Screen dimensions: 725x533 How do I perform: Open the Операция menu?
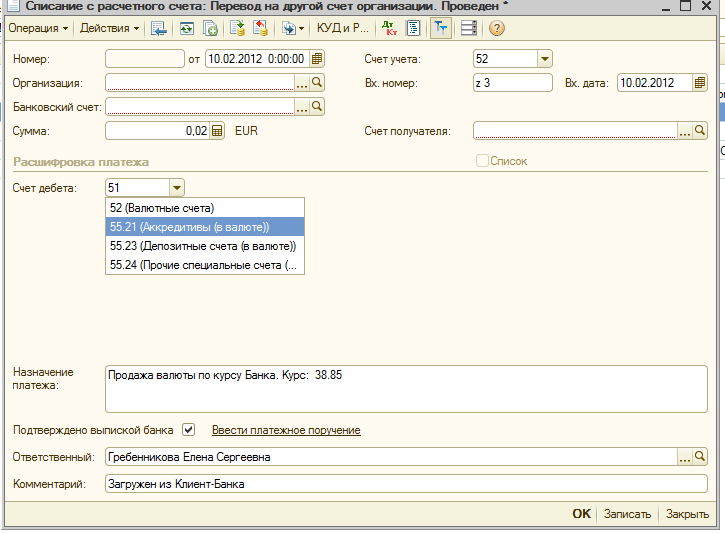point(36,28)
